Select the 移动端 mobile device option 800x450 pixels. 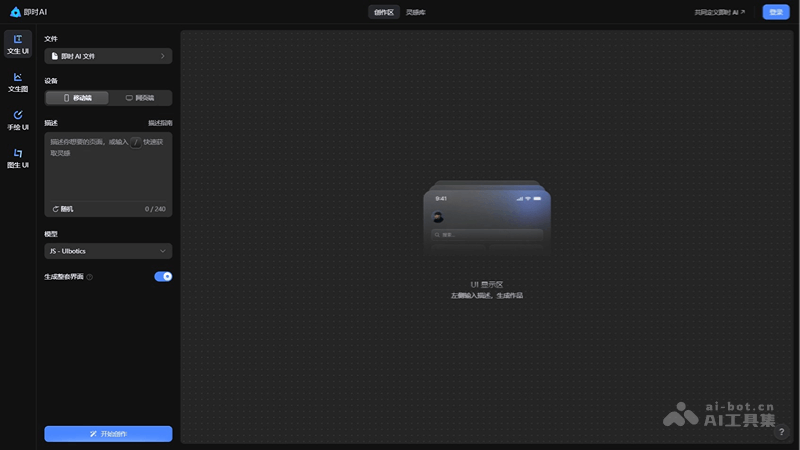[77, 98]
